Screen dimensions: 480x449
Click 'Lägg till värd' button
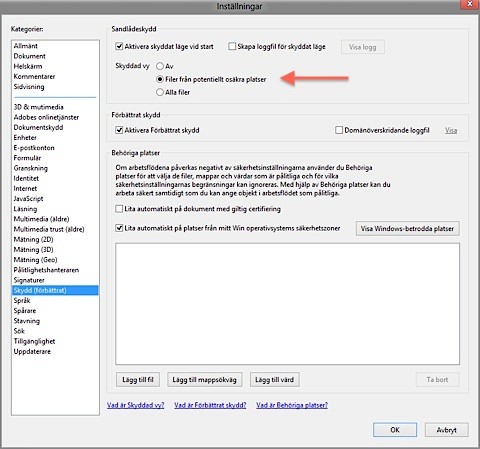click(x=274, y=379)
